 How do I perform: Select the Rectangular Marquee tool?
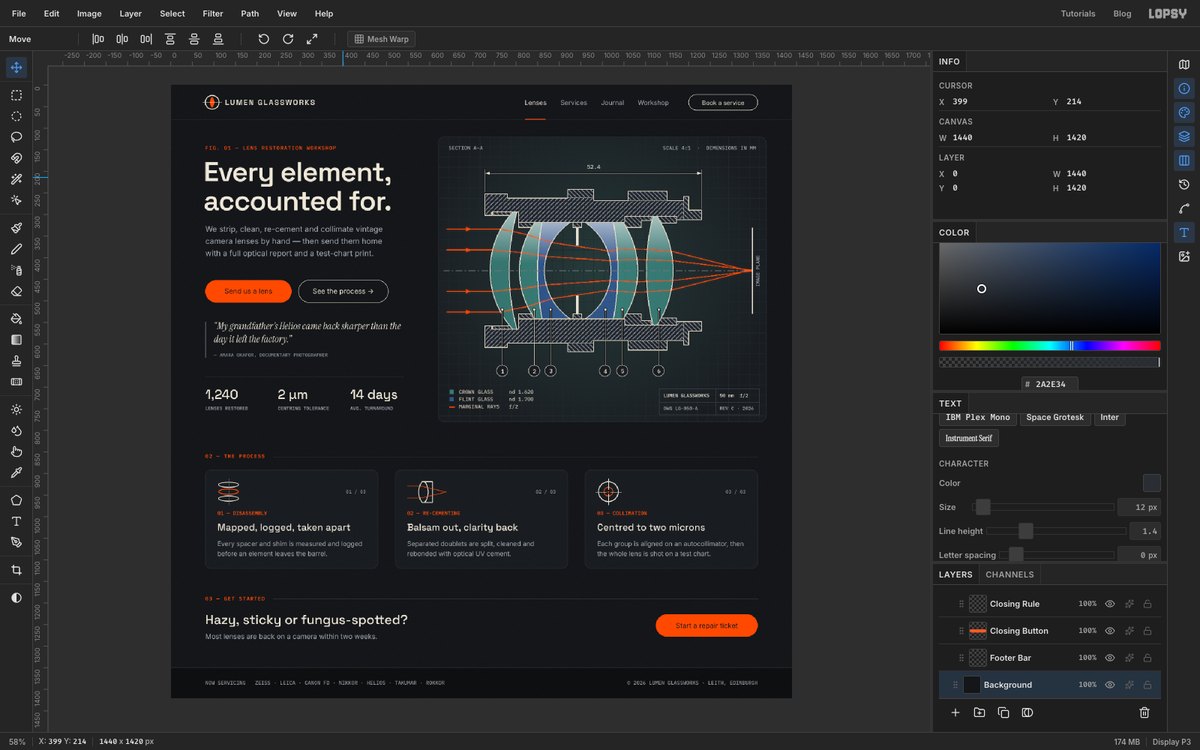point(16,95)
